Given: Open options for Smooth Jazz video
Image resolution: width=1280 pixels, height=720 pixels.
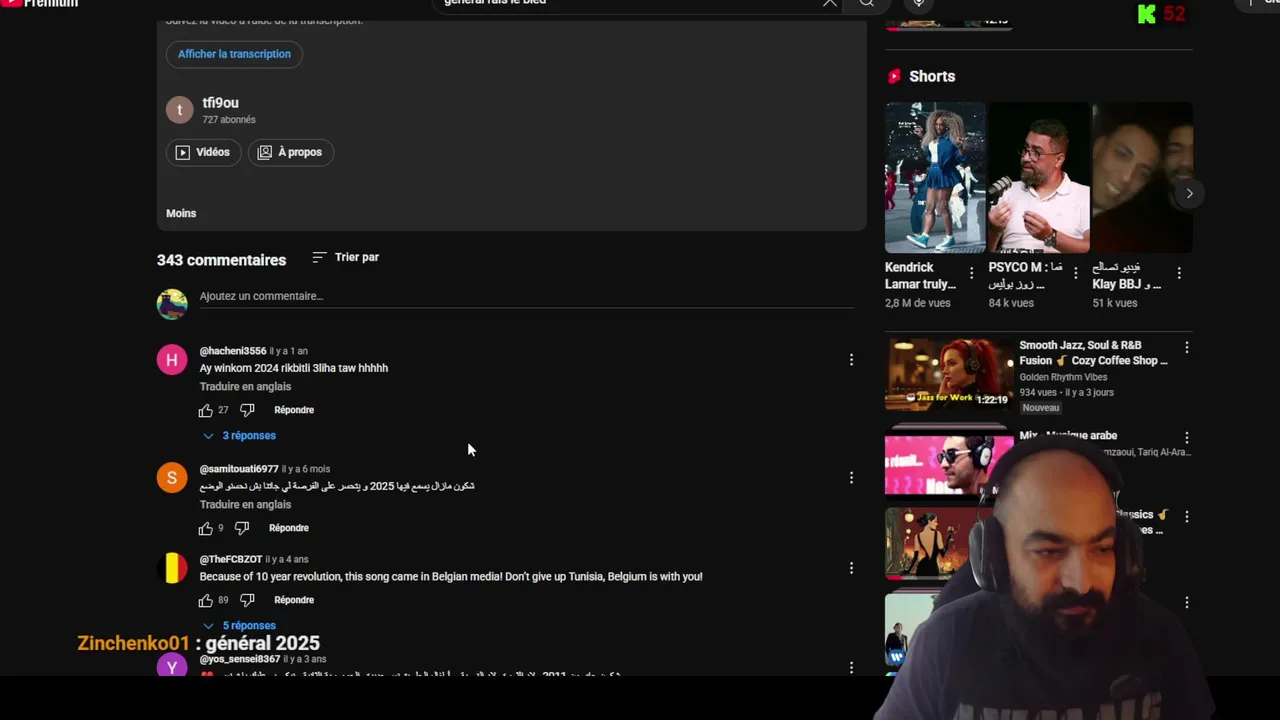Looking at the screenshot, I should [x=1187, y=347].
